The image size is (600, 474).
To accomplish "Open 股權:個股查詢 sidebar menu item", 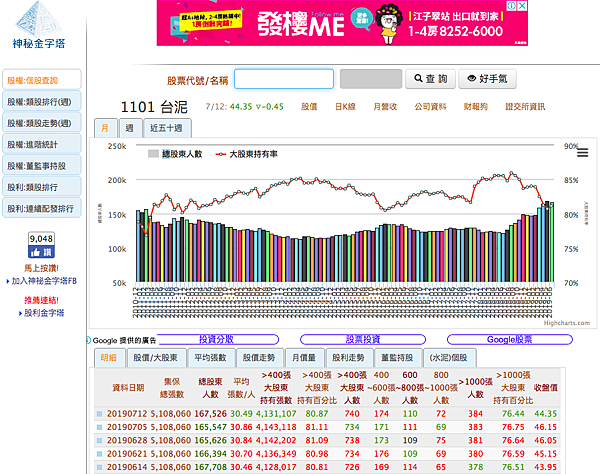I will pos(42,80).
